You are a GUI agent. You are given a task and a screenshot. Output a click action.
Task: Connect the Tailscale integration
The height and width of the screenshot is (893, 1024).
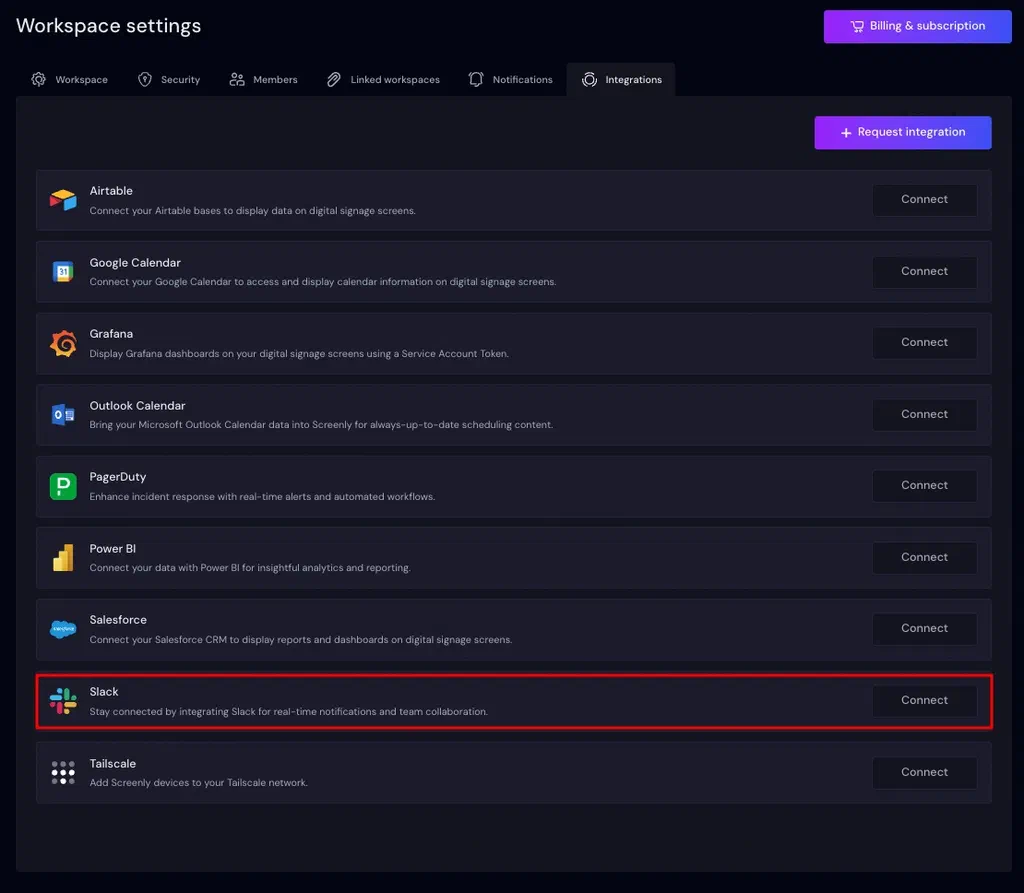[925, 772]
